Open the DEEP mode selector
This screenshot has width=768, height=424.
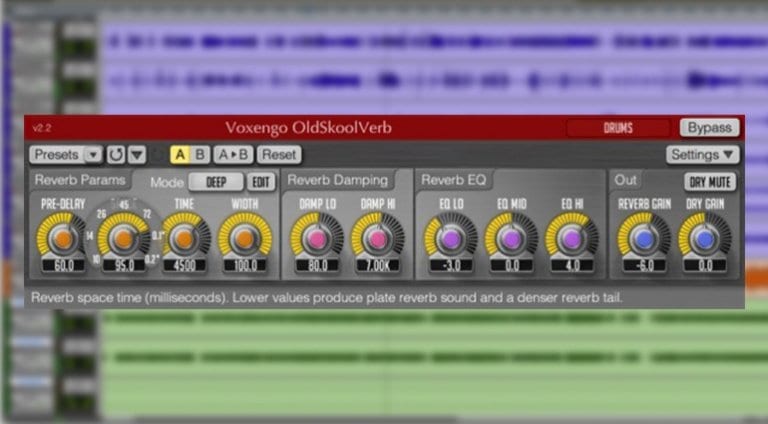click(x=216, y=182)
